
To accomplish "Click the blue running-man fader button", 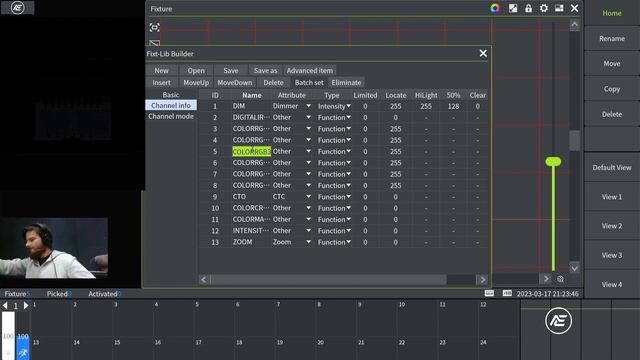I will coord(23,352).
